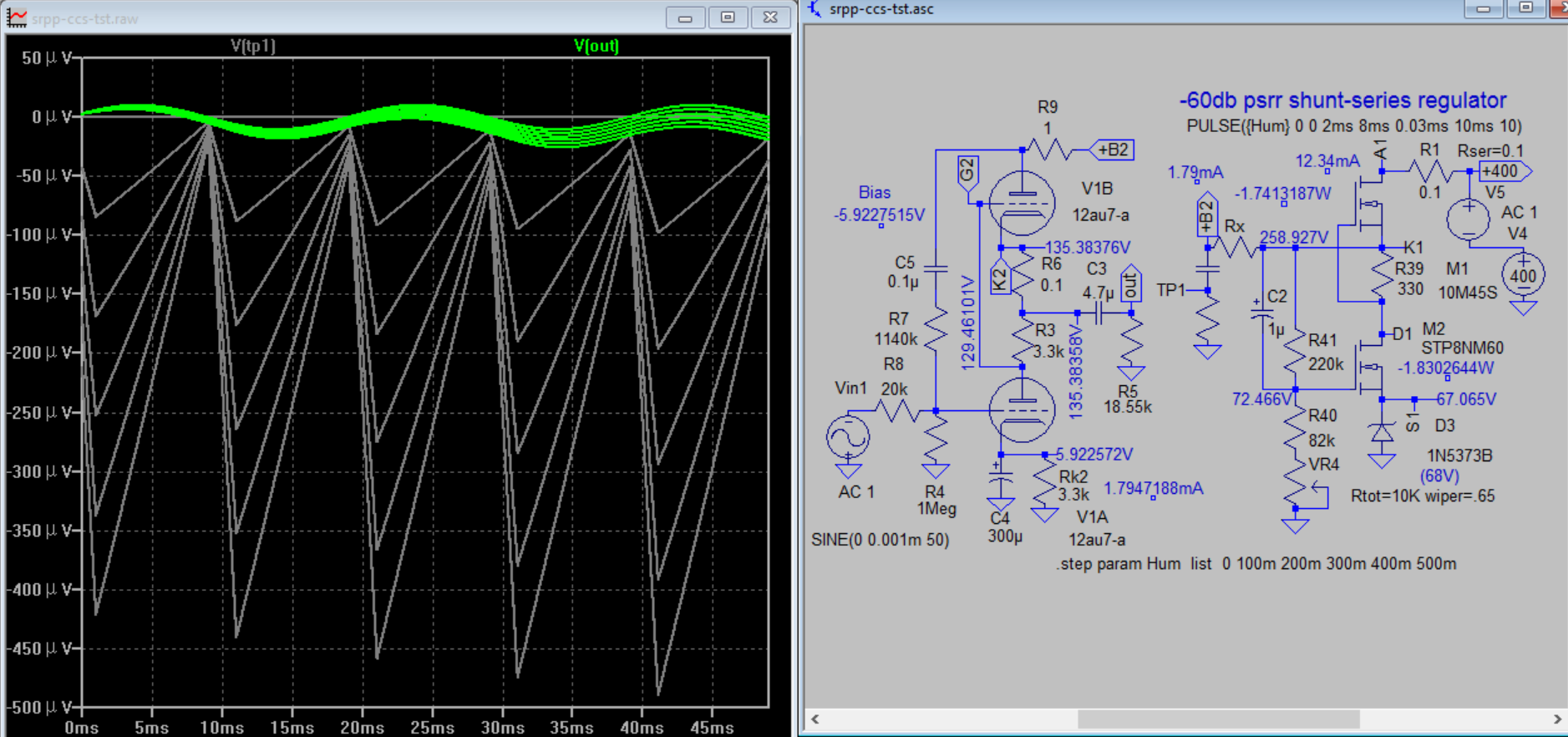1568x737 pixels.
Task: Click the schematic horizontal scrollbar thumb
Action: 1218,719
